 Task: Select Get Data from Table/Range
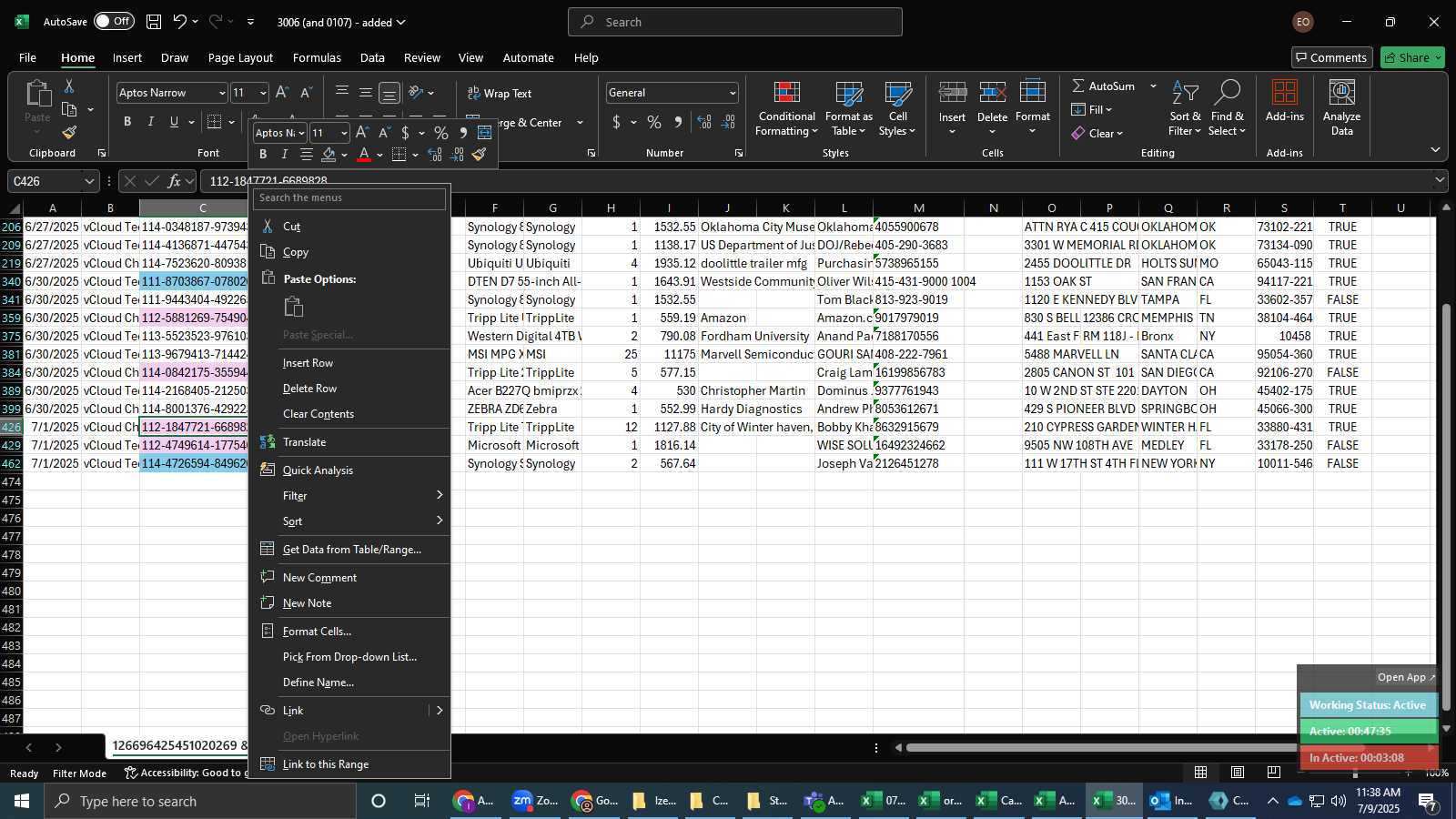coord(349,550)
